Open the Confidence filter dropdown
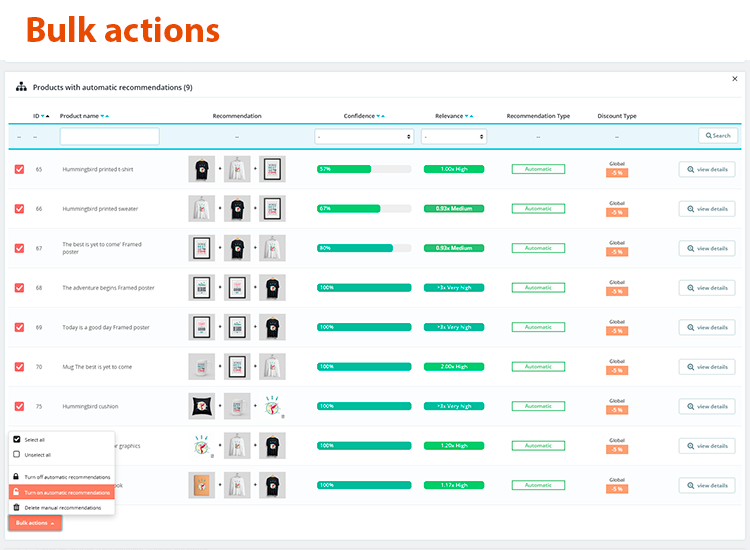 pyautogui.click(x=364, y=137)
